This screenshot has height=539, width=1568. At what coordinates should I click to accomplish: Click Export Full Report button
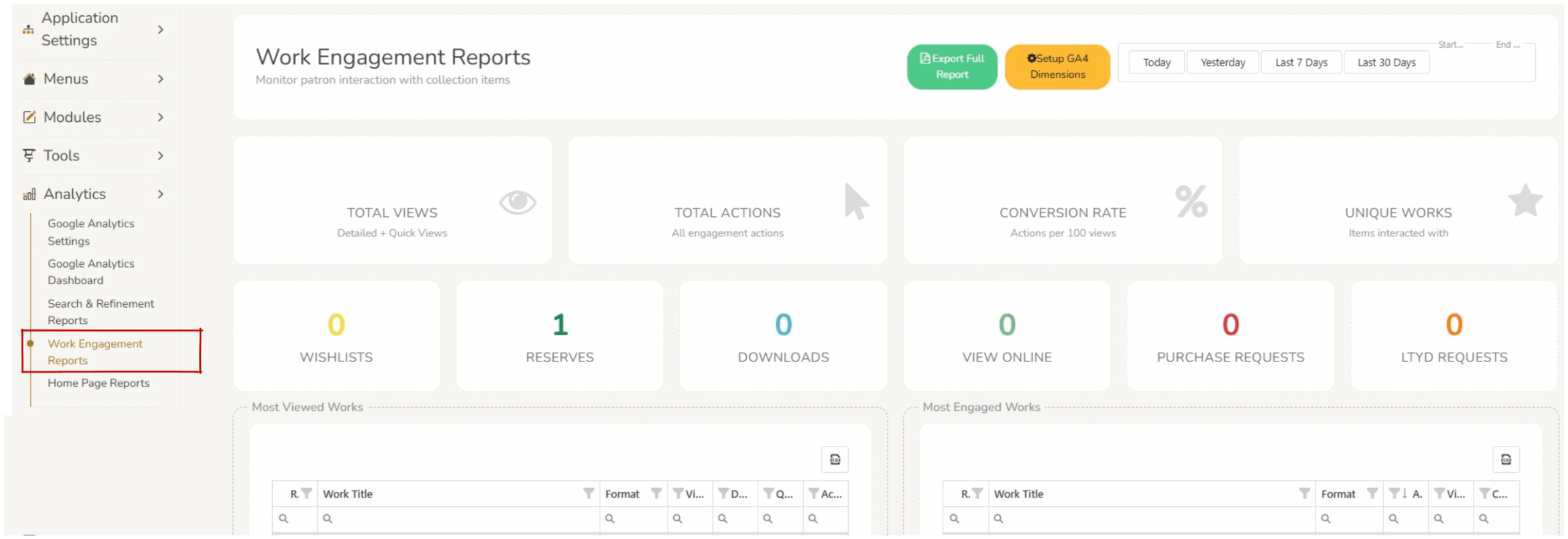pyautogui.click(x=951, y=67)
